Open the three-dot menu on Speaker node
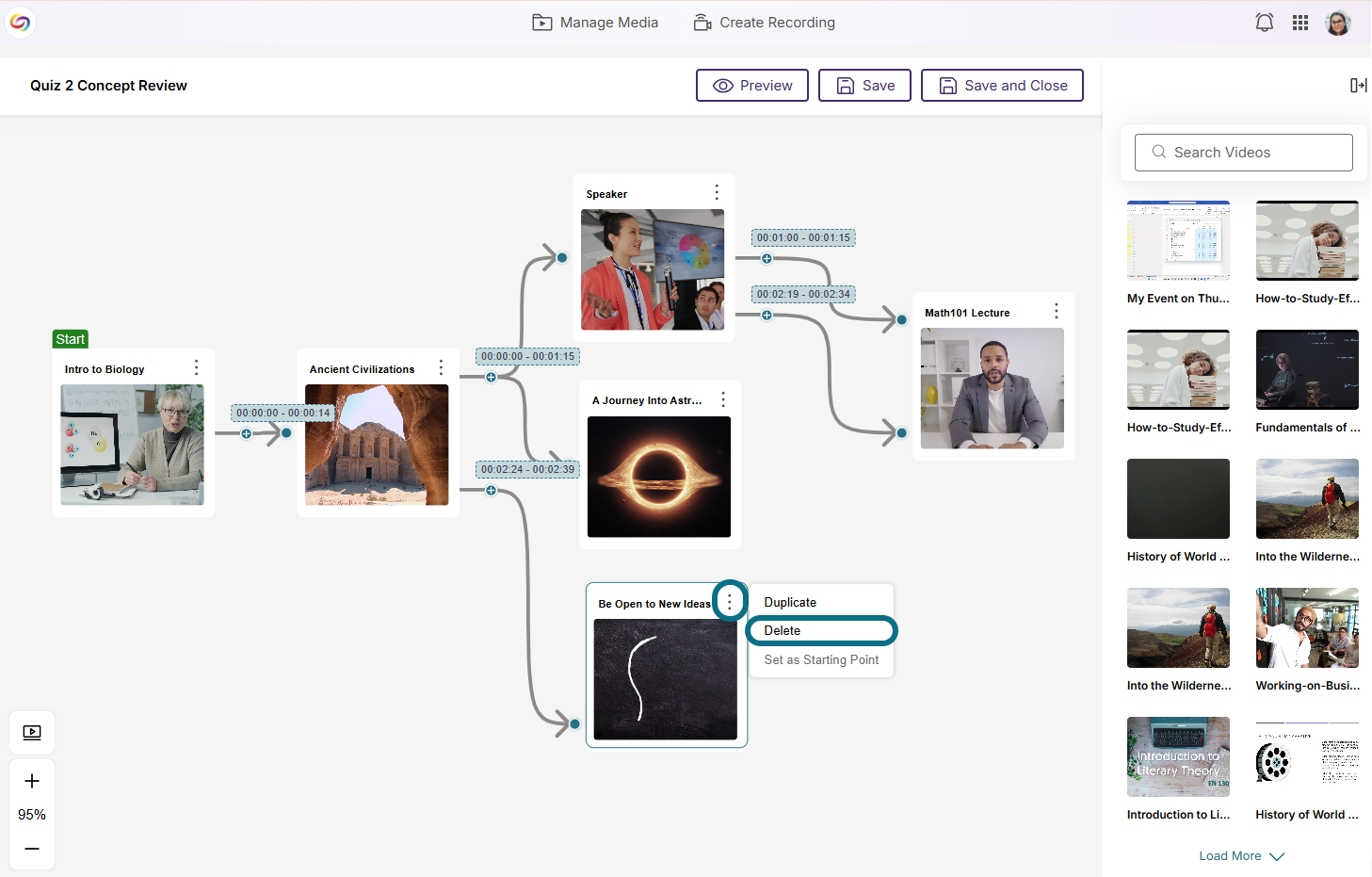The image size is (1372, 877). coord(717,192)
